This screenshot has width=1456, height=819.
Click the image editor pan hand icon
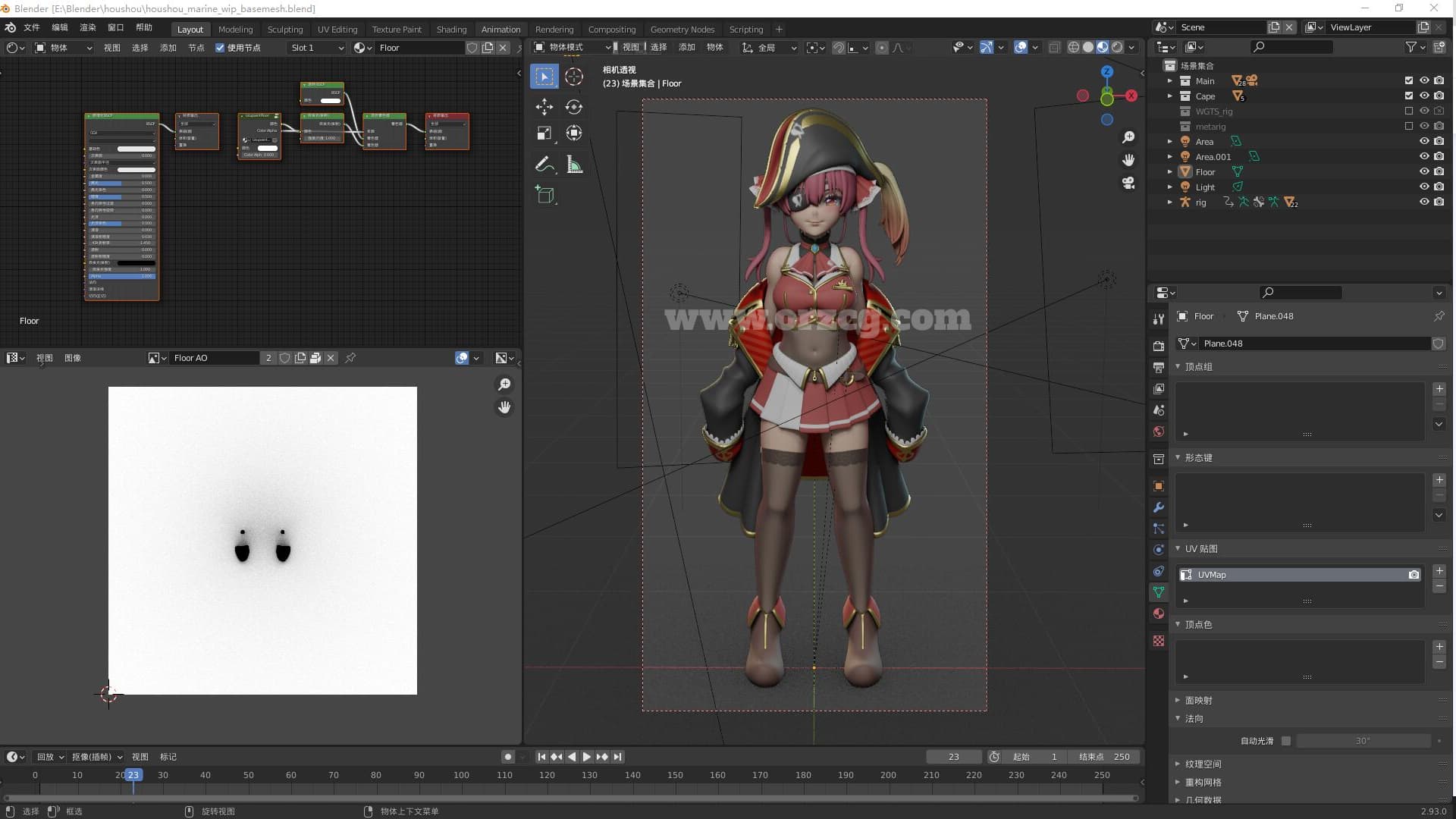tap(504, 408)
